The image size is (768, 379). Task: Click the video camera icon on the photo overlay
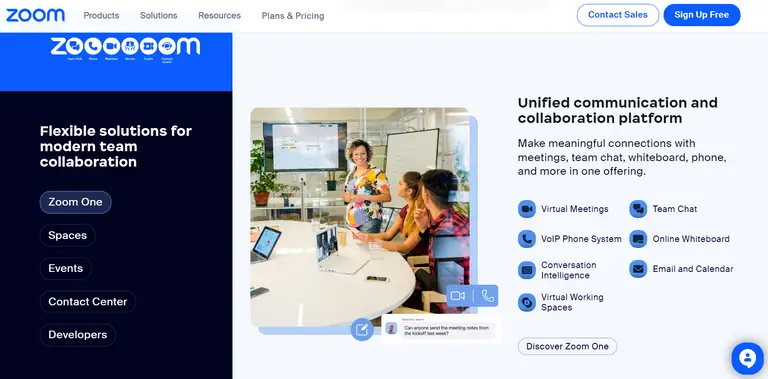click(x=458, y=296)
